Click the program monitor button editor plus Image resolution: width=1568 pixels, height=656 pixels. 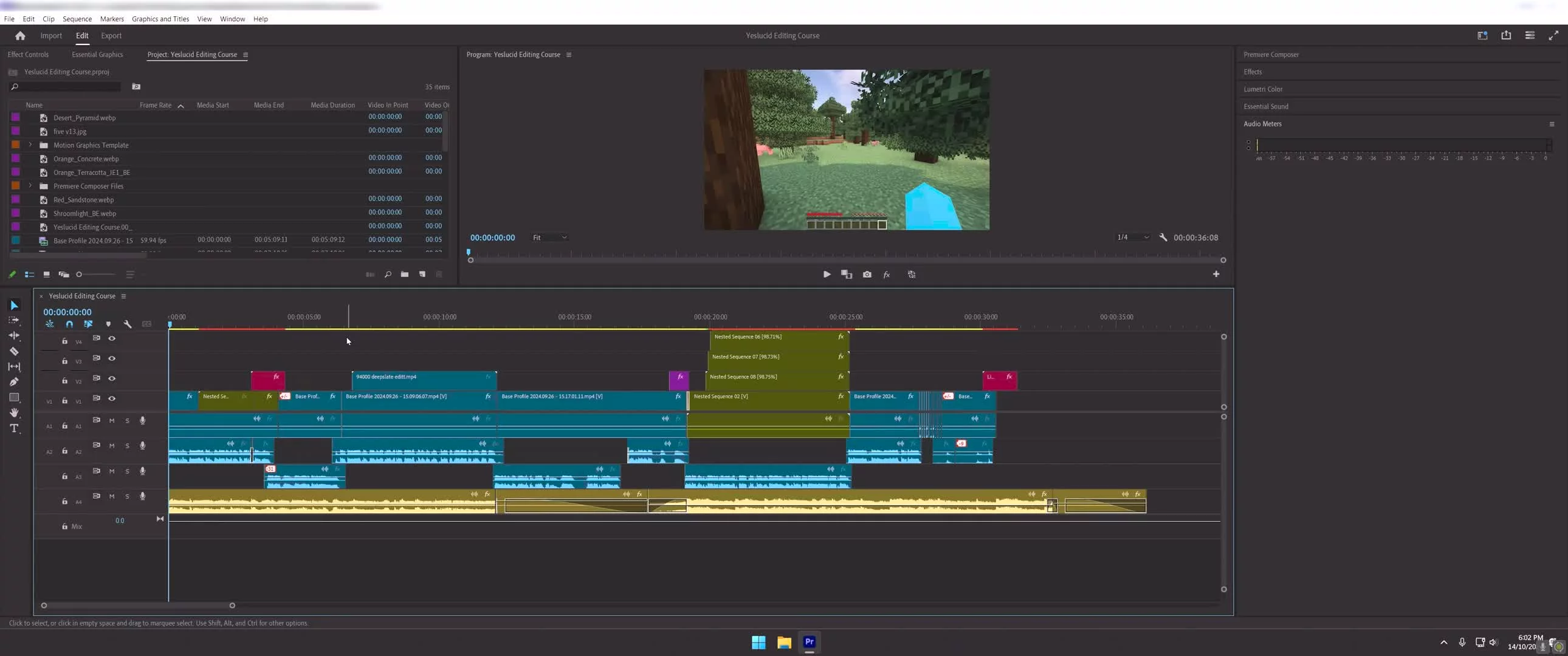[x=1216, y=274]
